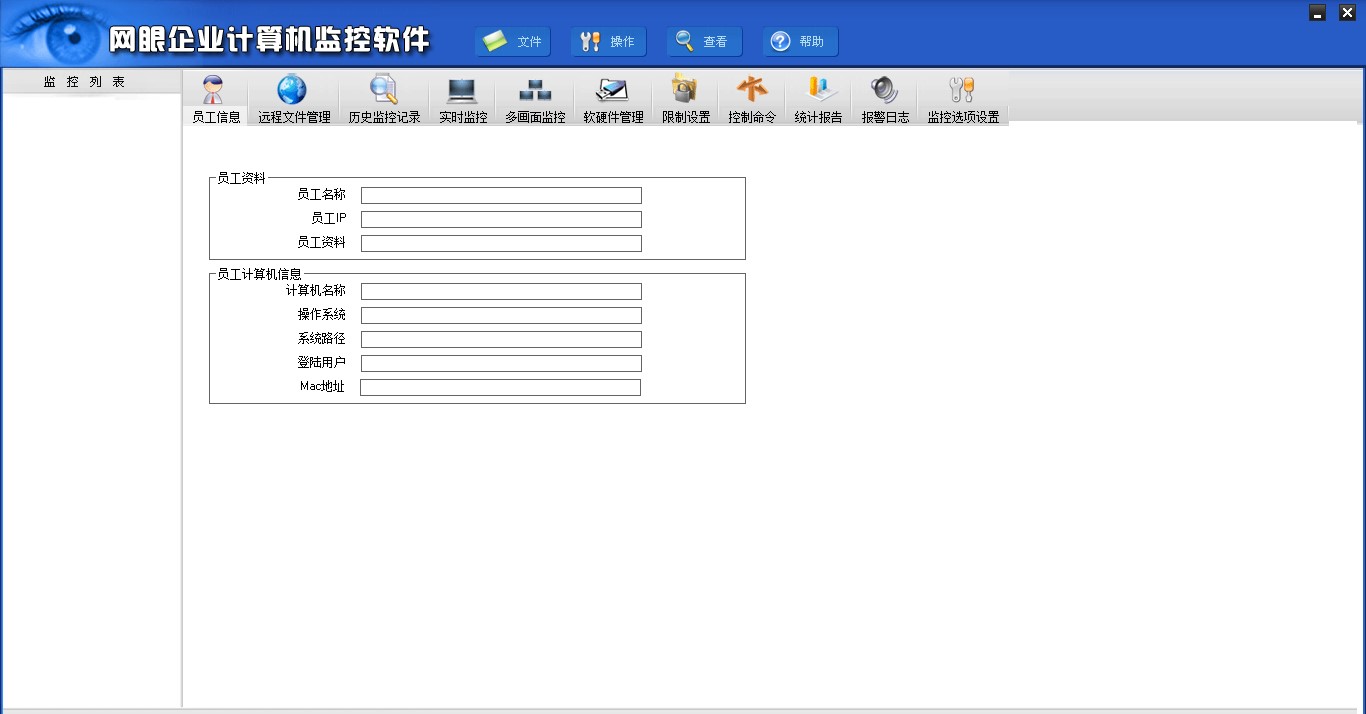Click the 计算机名称 input field
1366x714 pixels.
[x=501, y=291]
